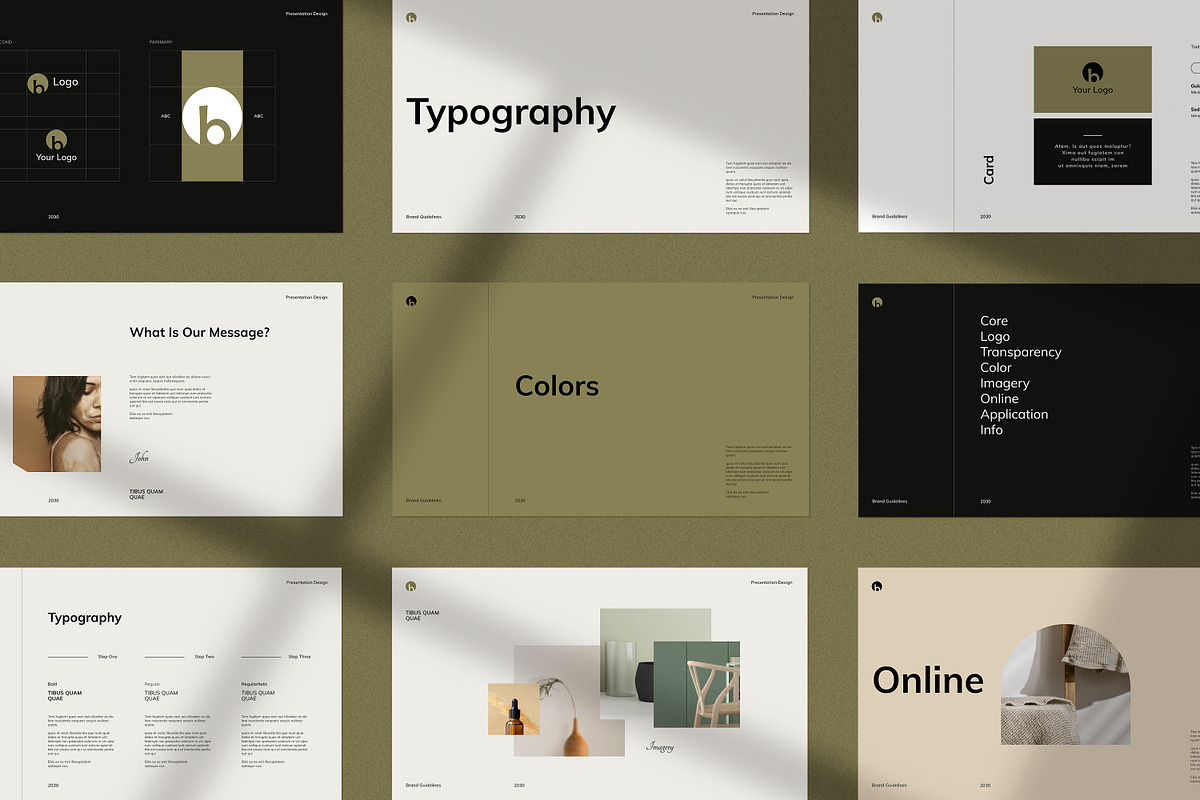Click the vase with plant photo in the collage
Screen dimensions: 1200x800
pos(567,702)
